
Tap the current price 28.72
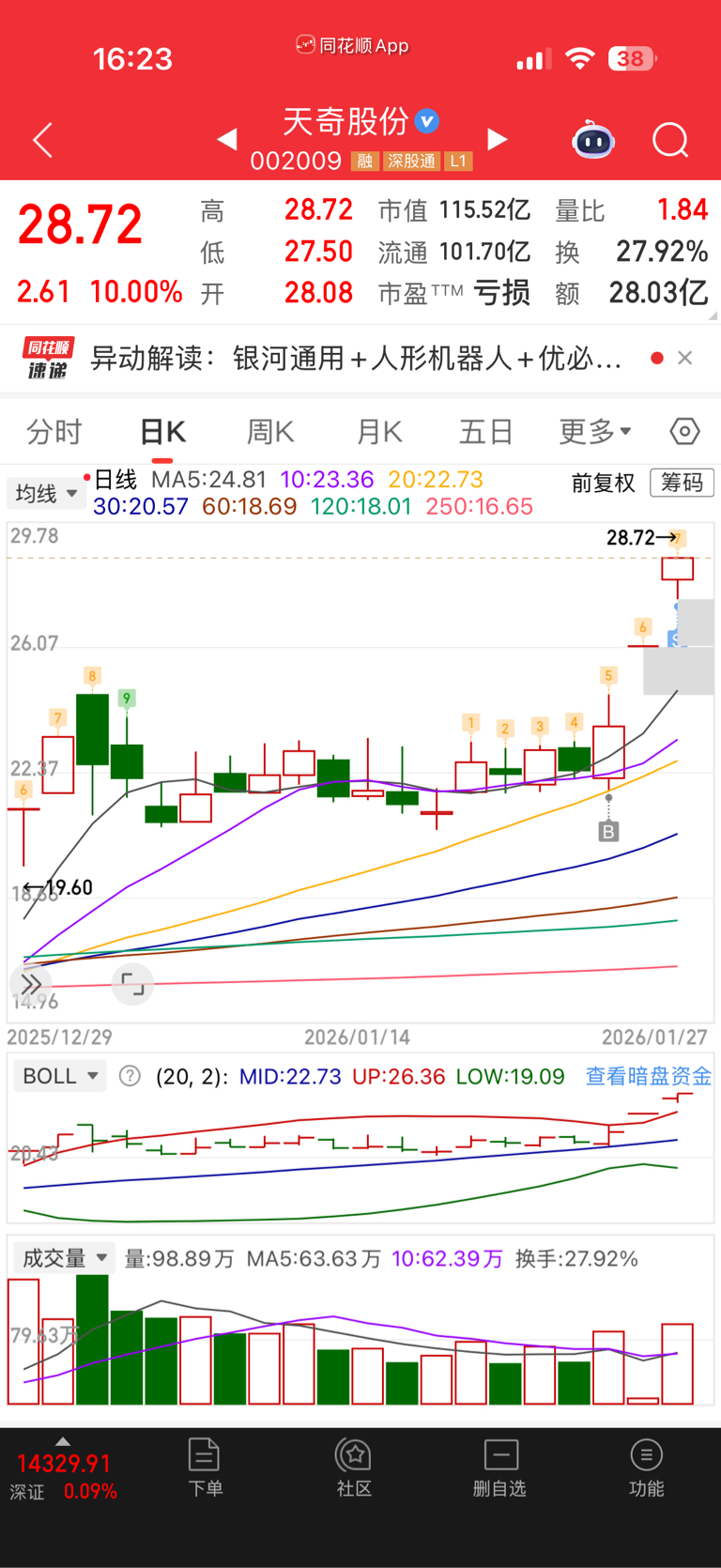coord(80,224)
